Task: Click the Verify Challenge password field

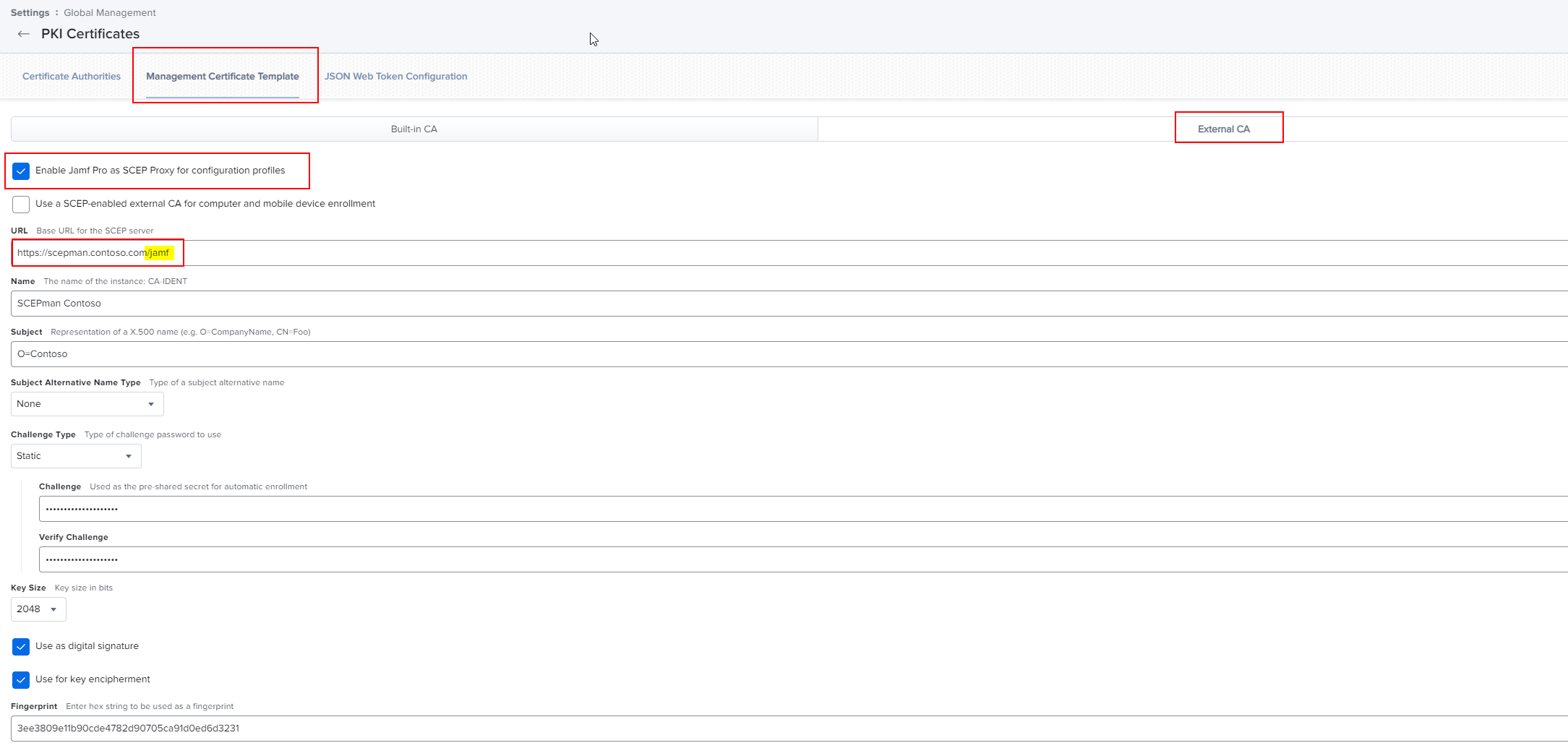Action: (803, 559)
